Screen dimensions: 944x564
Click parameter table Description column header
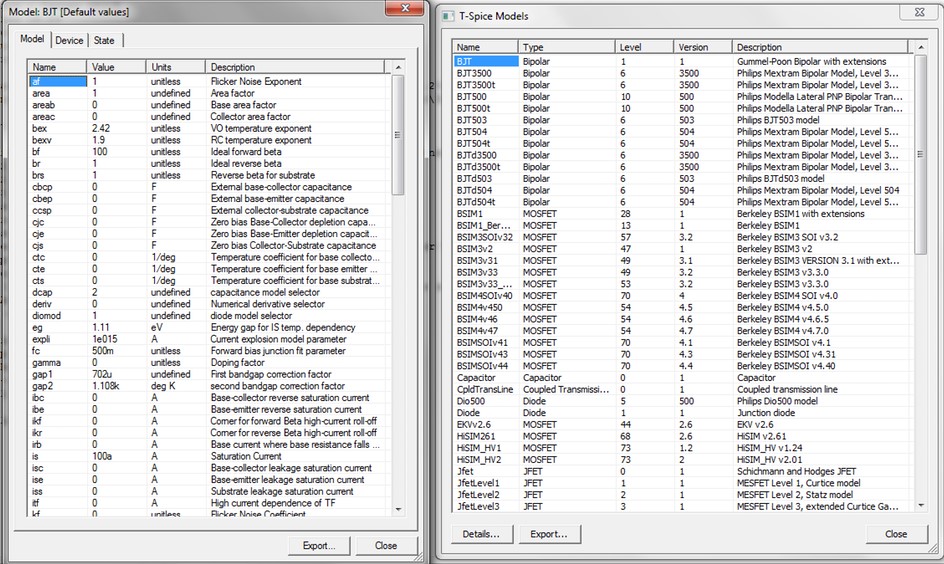[295, 67]
